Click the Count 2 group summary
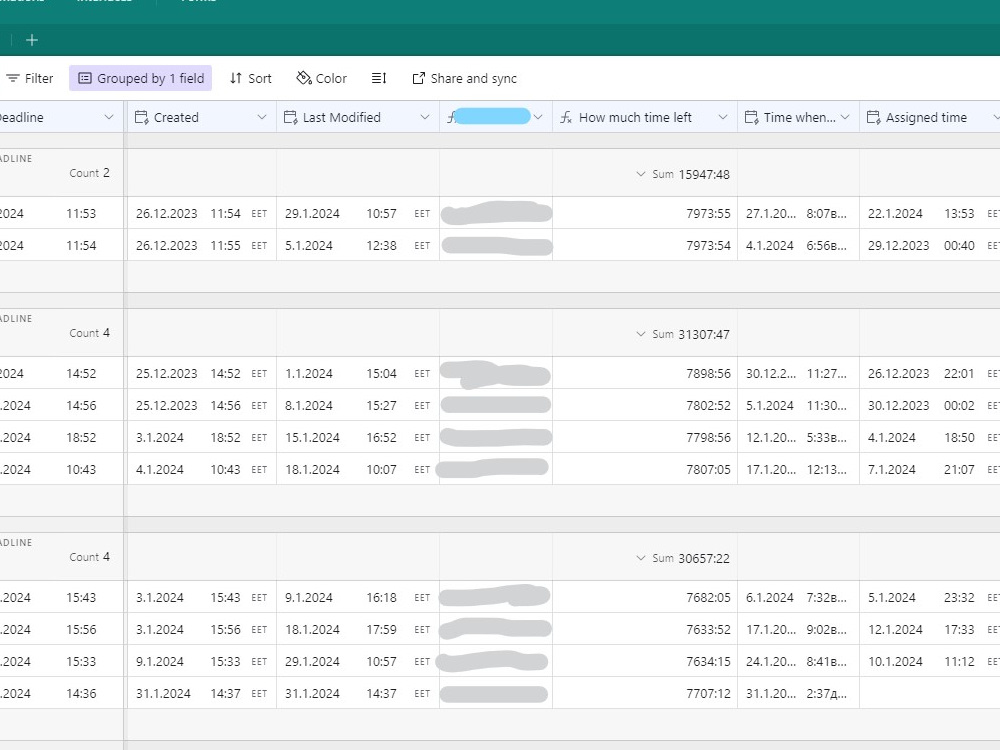This screenshot has width=1000, height=750. coord(89,173)
